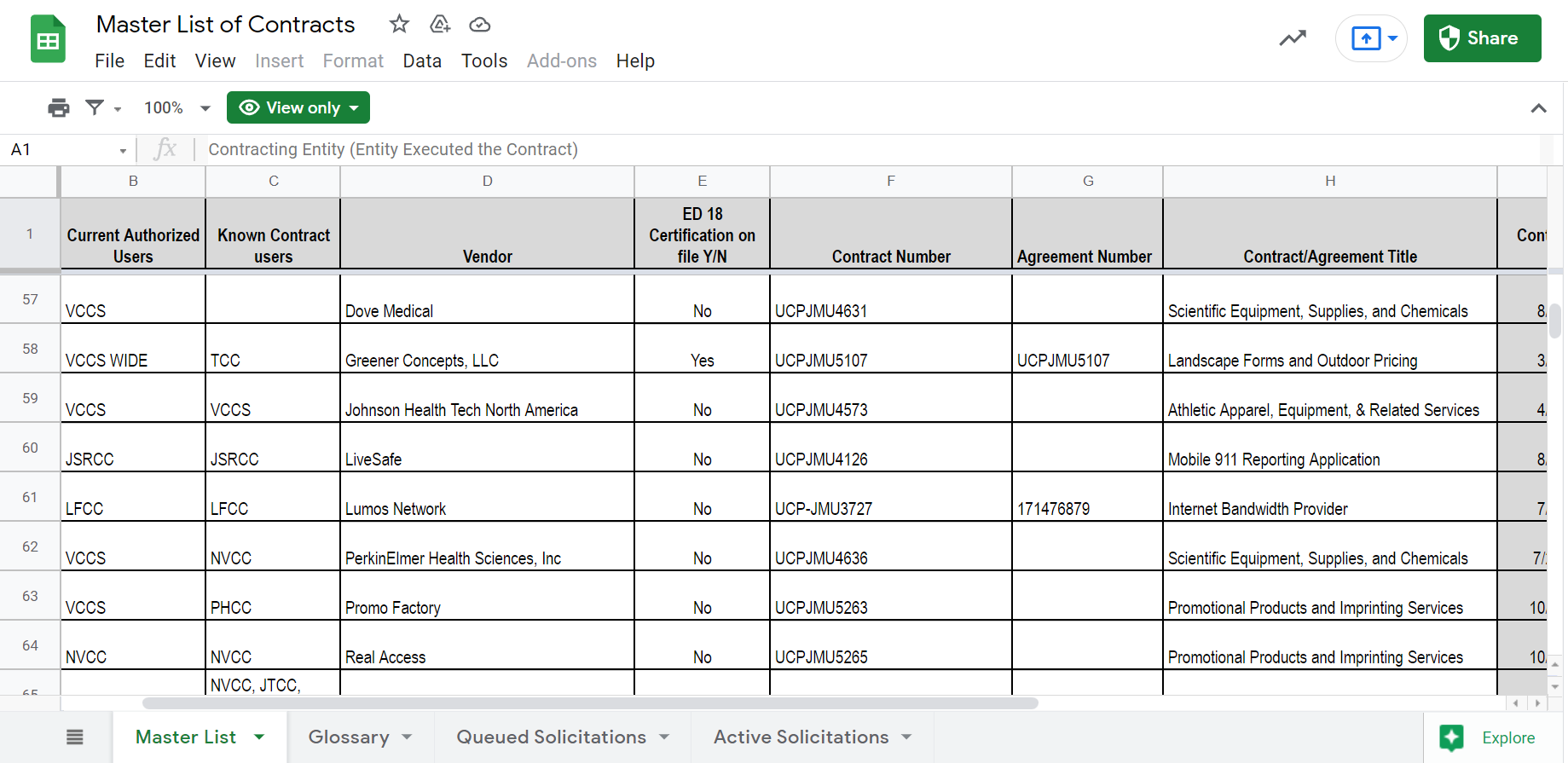
Task: Click the document title Master List of Contracts
Action: tap(225, 24)
